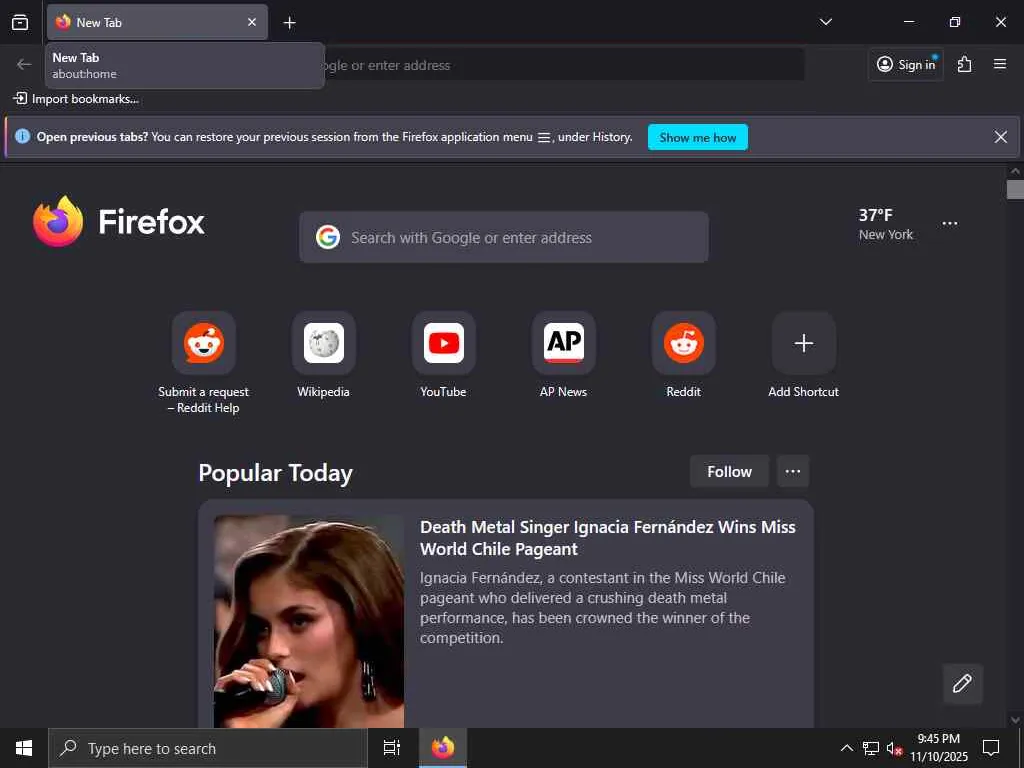This screenshot has width=1024, height=768.
Task: Open the Action Center notifications icon
Action: [991, 748]
